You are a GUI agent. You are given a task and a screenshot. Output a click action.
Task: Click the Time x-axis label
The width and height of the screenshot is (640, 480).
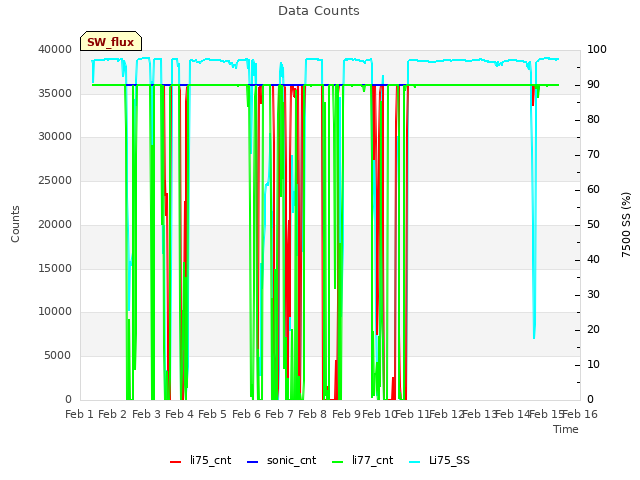[x=566, y=429]
